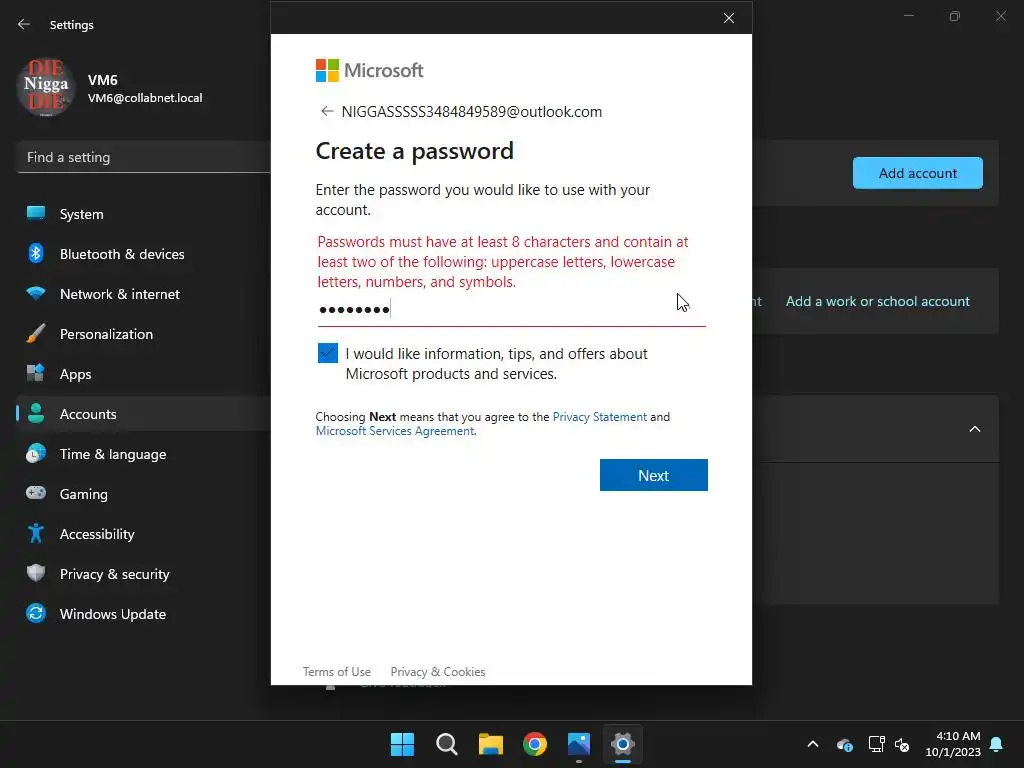Click the Windows Update refresh icon
The width and height of the screenshot is (1024, 768).
[x=36, y=613]
